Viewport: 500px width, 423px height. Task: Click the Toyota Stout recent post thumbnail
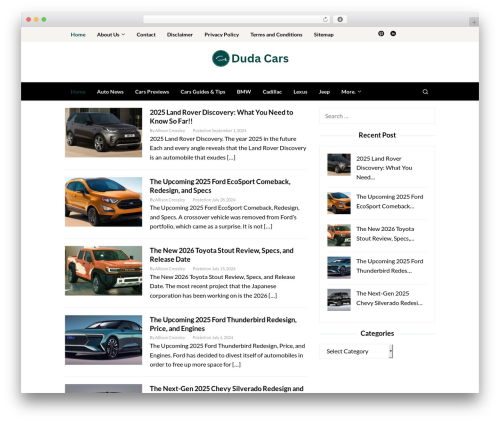[339, 235]
